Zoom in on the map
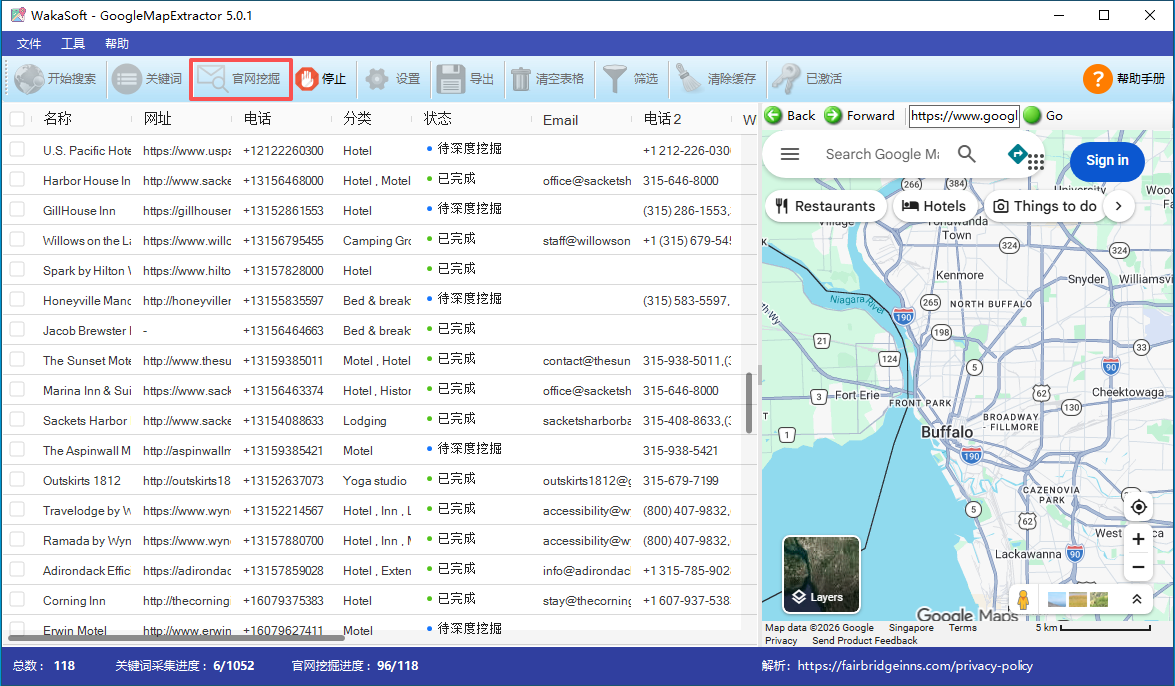The image size is (1175, 686). tap(1138, 538)
